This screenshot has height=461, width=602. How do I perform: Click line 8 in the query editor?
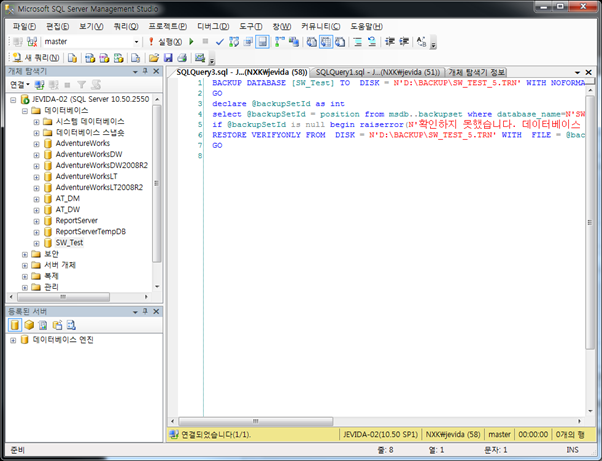click(x=395, y=156)
